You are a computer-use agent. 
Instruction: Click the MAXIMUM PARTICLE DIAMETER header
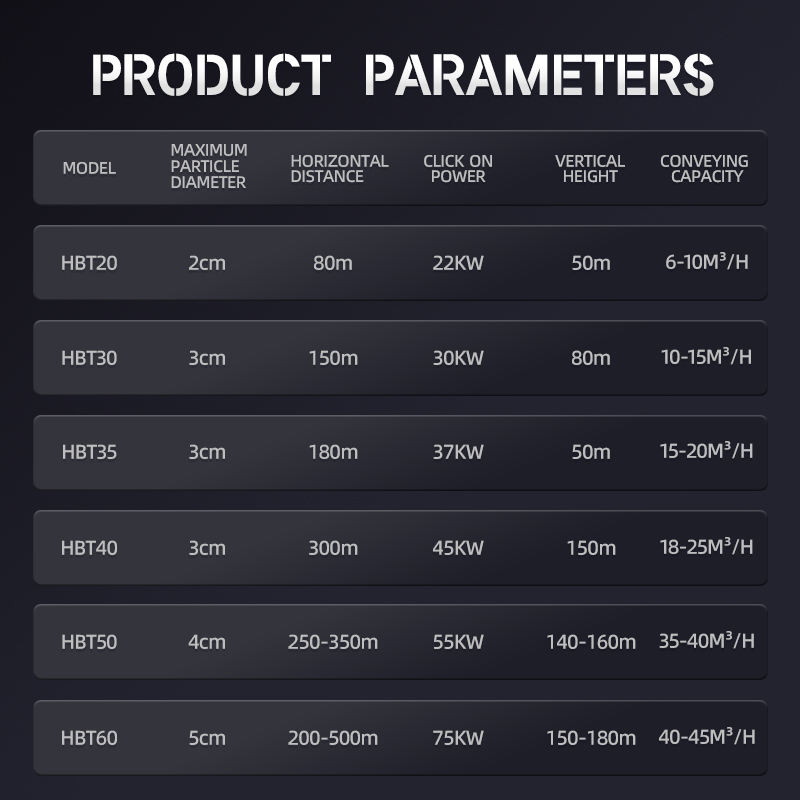(208, 166)
